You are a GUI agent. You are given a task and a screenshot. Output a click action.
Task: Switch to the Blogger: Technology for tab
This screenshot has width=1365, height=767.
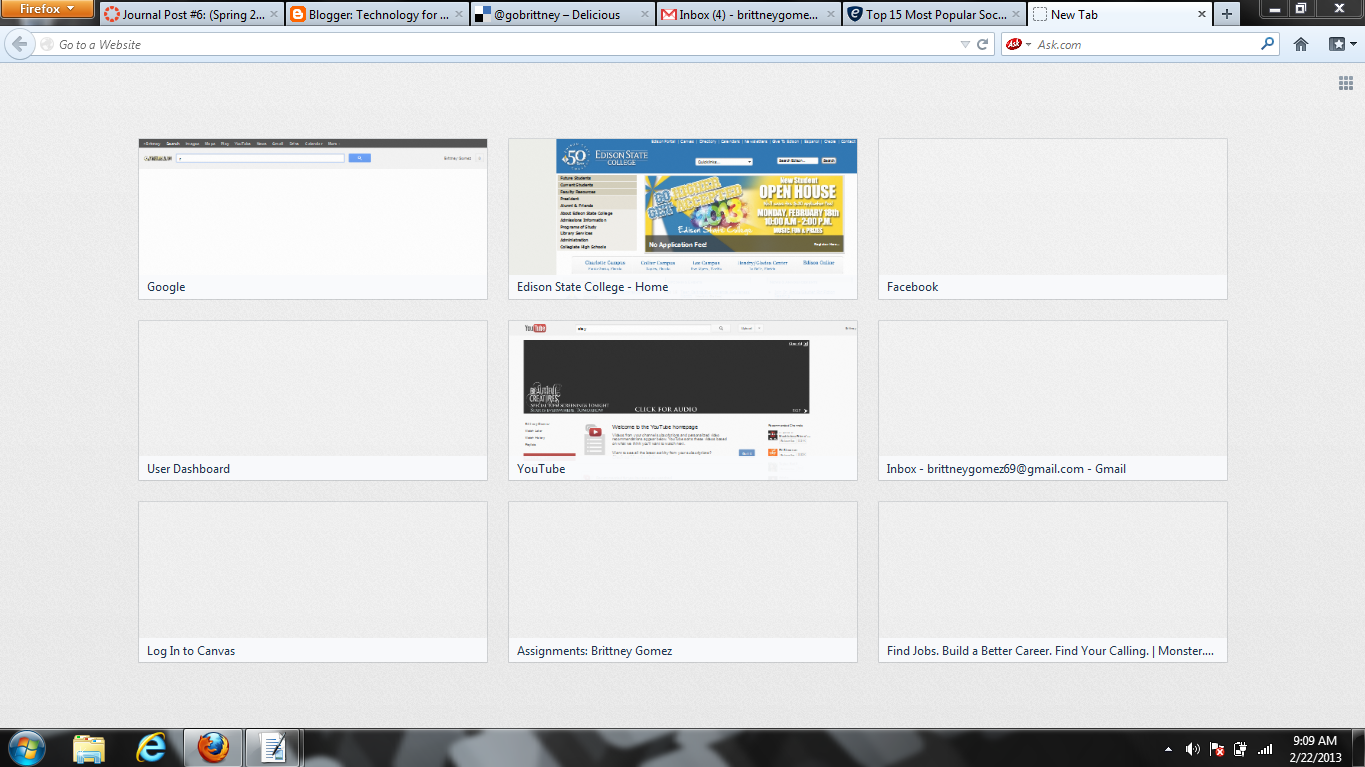(376, 15)
